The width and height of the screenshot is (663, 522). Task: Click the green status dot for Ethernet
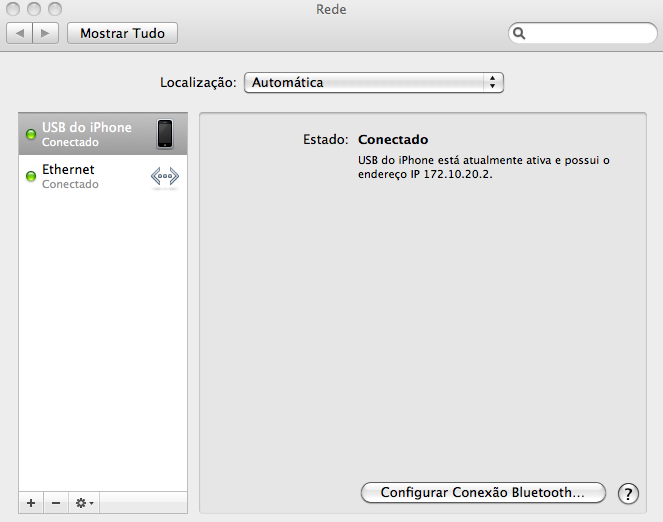[x=31, y=176]
